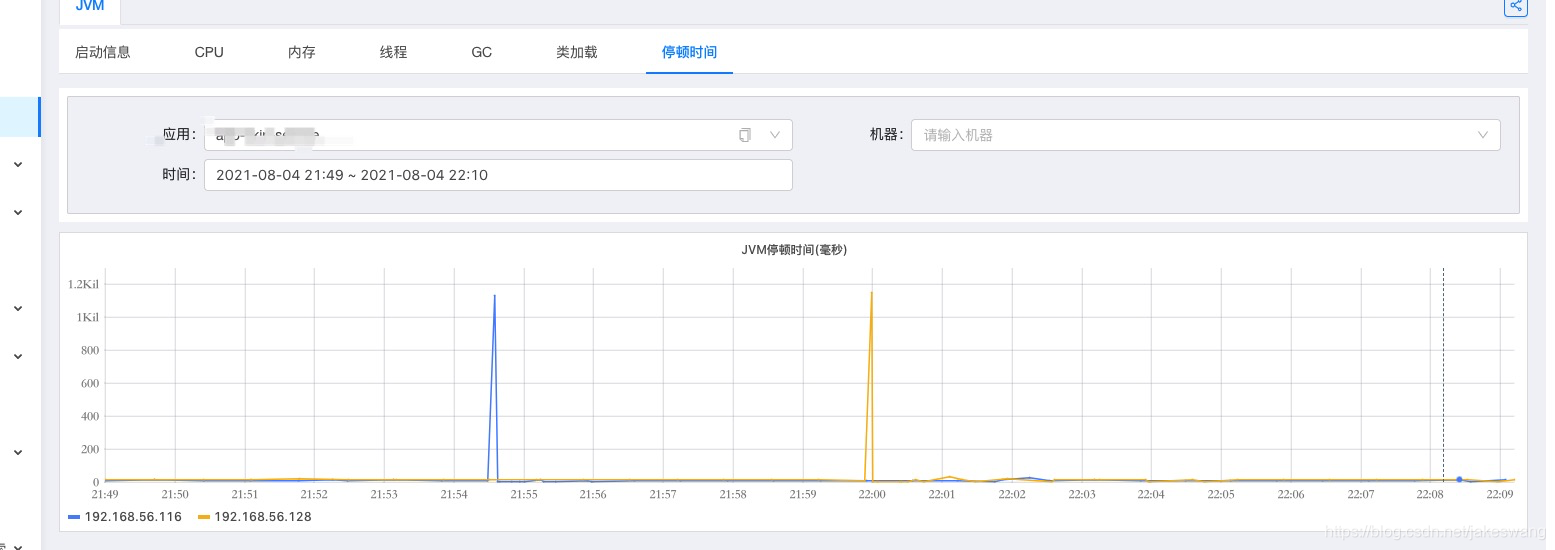Click the 请输入机器 input field
Viewport: 1555px width, 550px height.
pyautogui.click(x=1205, y=135)
